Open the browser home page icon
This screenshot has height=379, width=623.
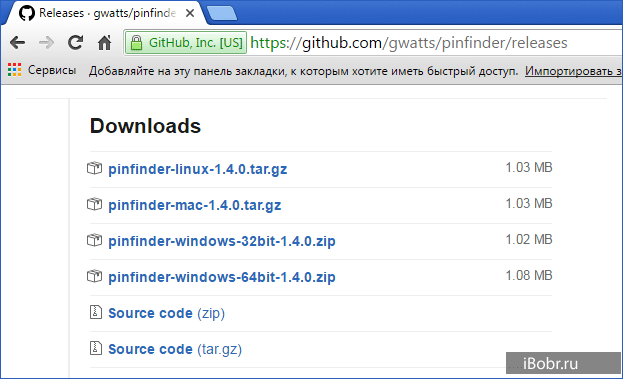104,43
